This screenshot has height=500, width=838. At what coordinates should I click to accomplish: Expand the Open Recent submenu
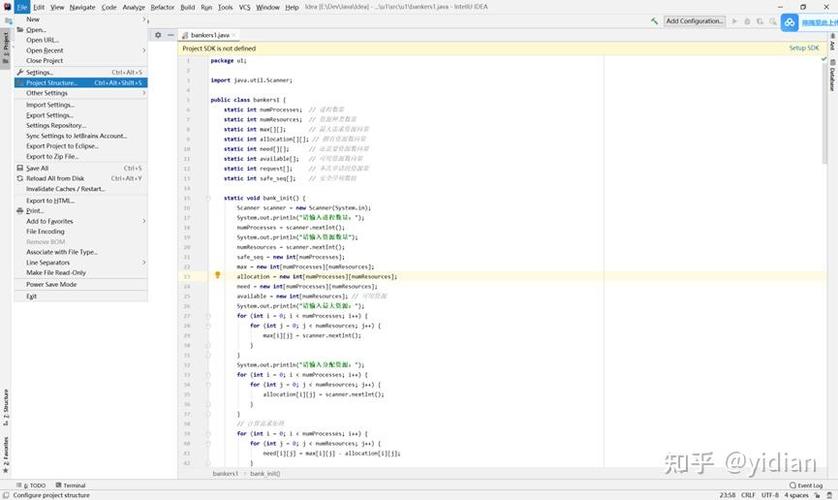pyautogui.click(x=45, y=50)
